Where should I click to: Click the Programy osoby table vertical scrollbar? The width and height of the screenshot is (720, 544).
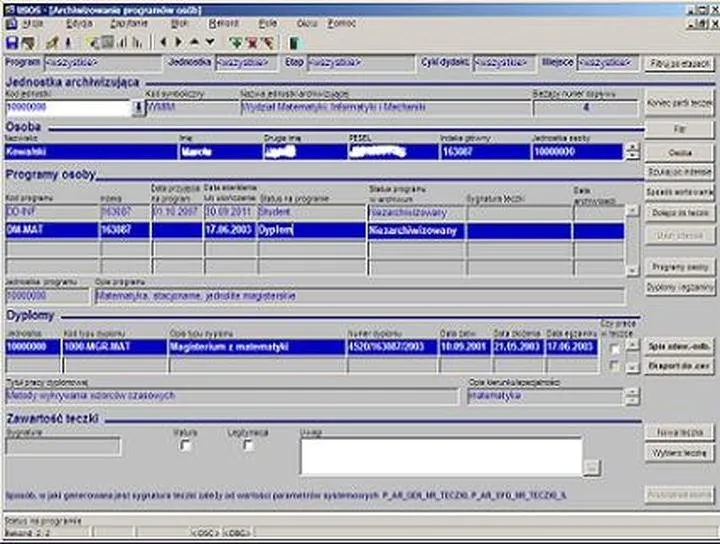tap(631, 240)
